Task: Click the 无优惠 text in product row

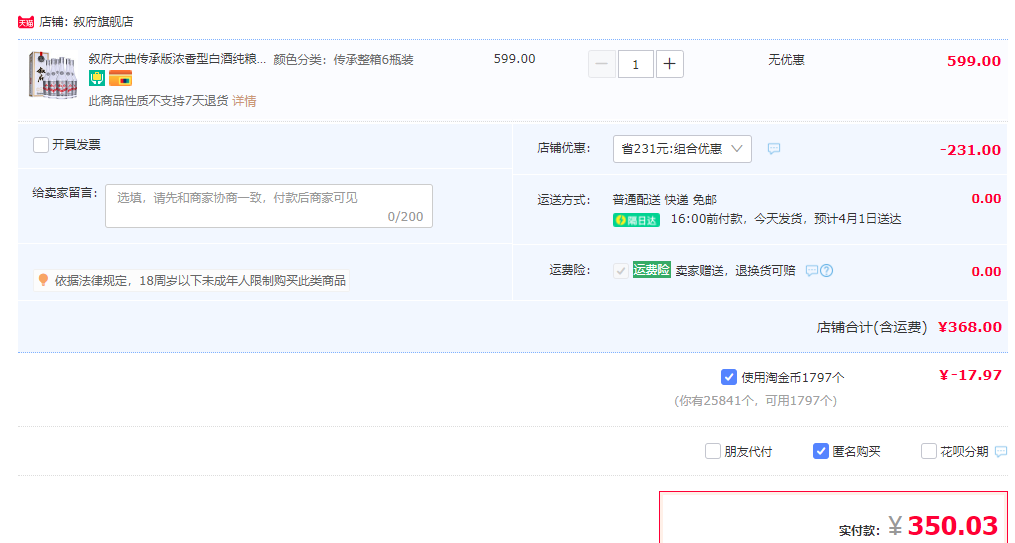Action: (786, 60)
